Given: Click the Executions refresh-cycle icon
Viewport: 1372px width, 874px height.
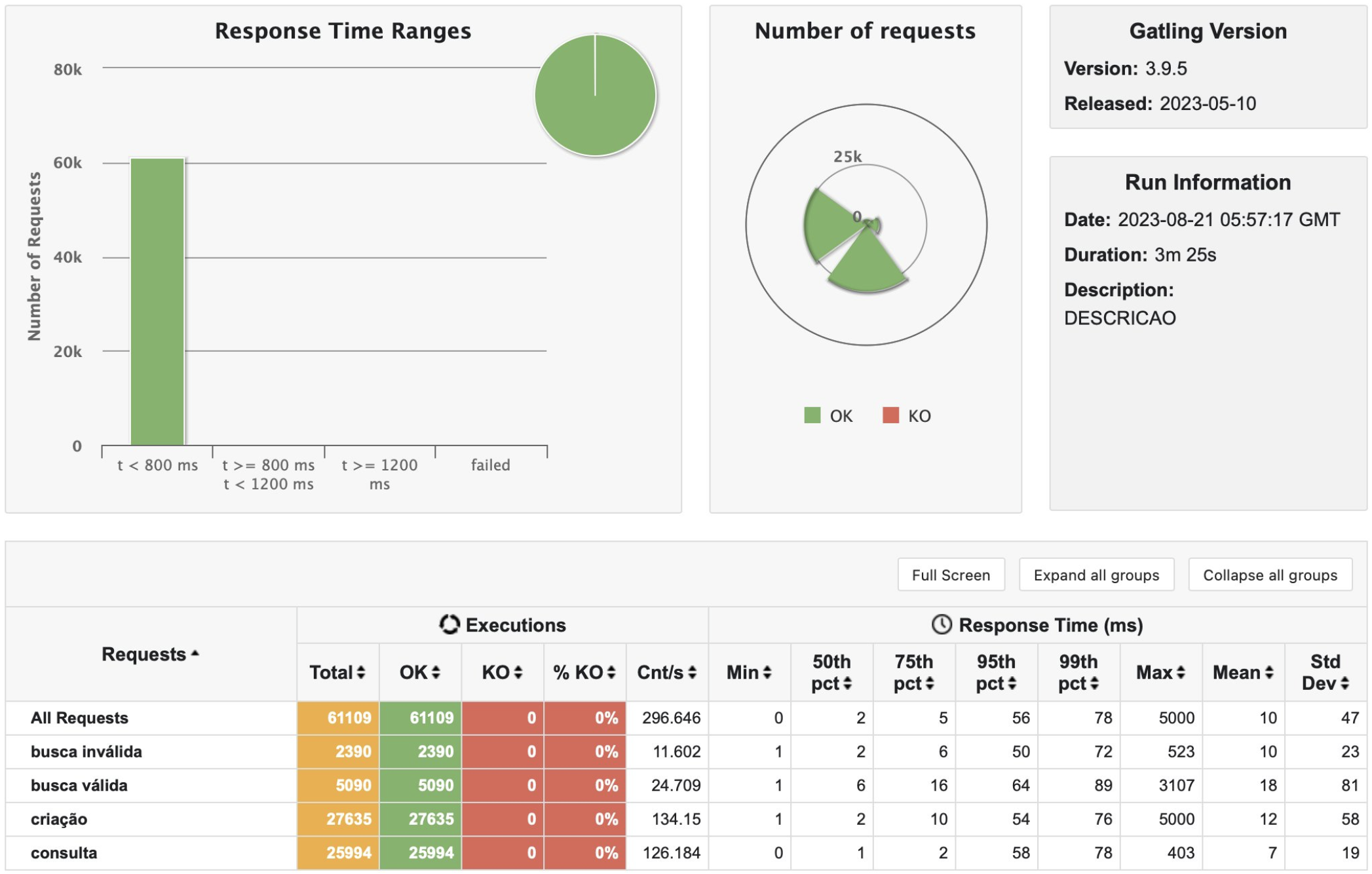Looking at the screenshot, I should (449, 624).
